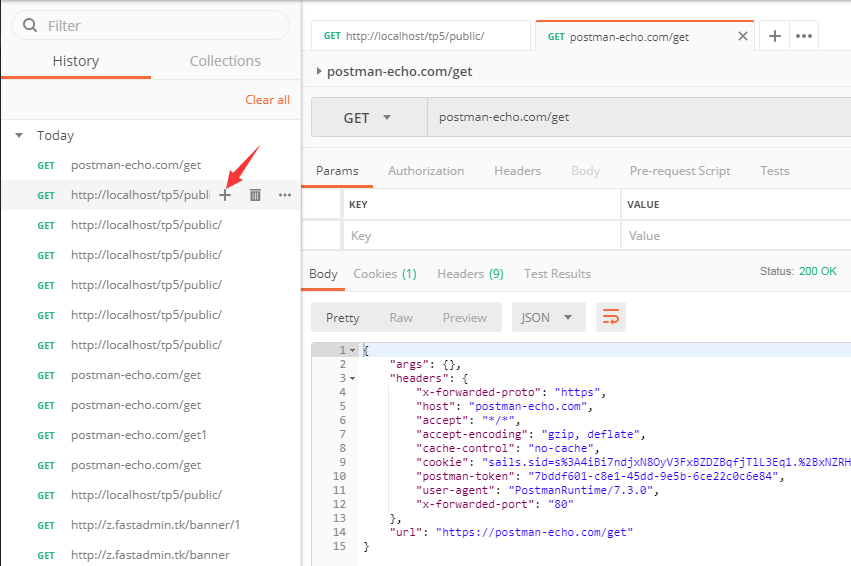Open the JSON format dropdown
Image resolution: width=851 pixels, height=566 pixels.
pyautogui.click(x=548, y=317)
